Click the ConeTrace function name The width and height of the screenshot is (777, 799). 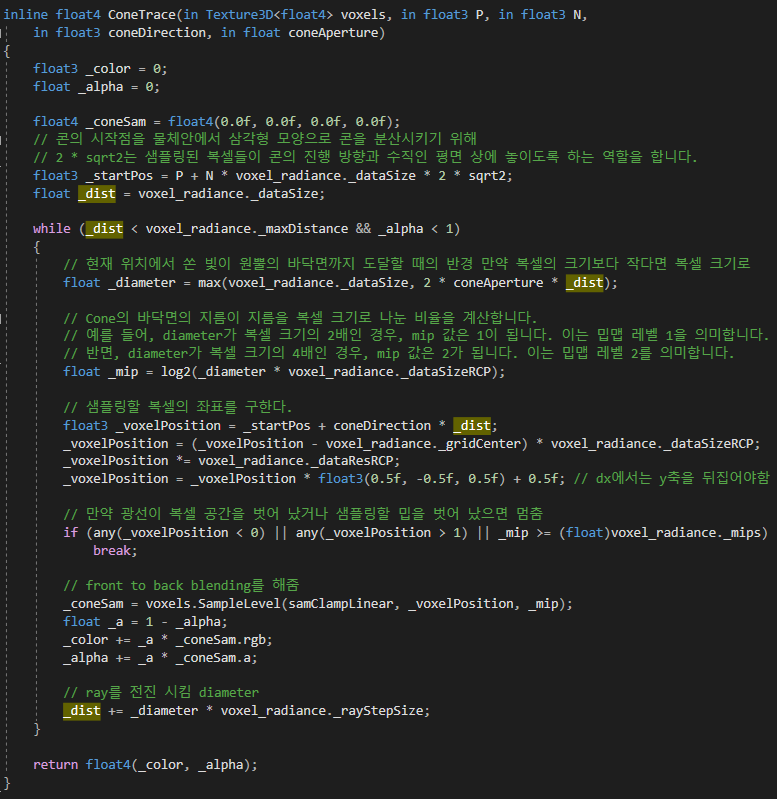point(142,15)
